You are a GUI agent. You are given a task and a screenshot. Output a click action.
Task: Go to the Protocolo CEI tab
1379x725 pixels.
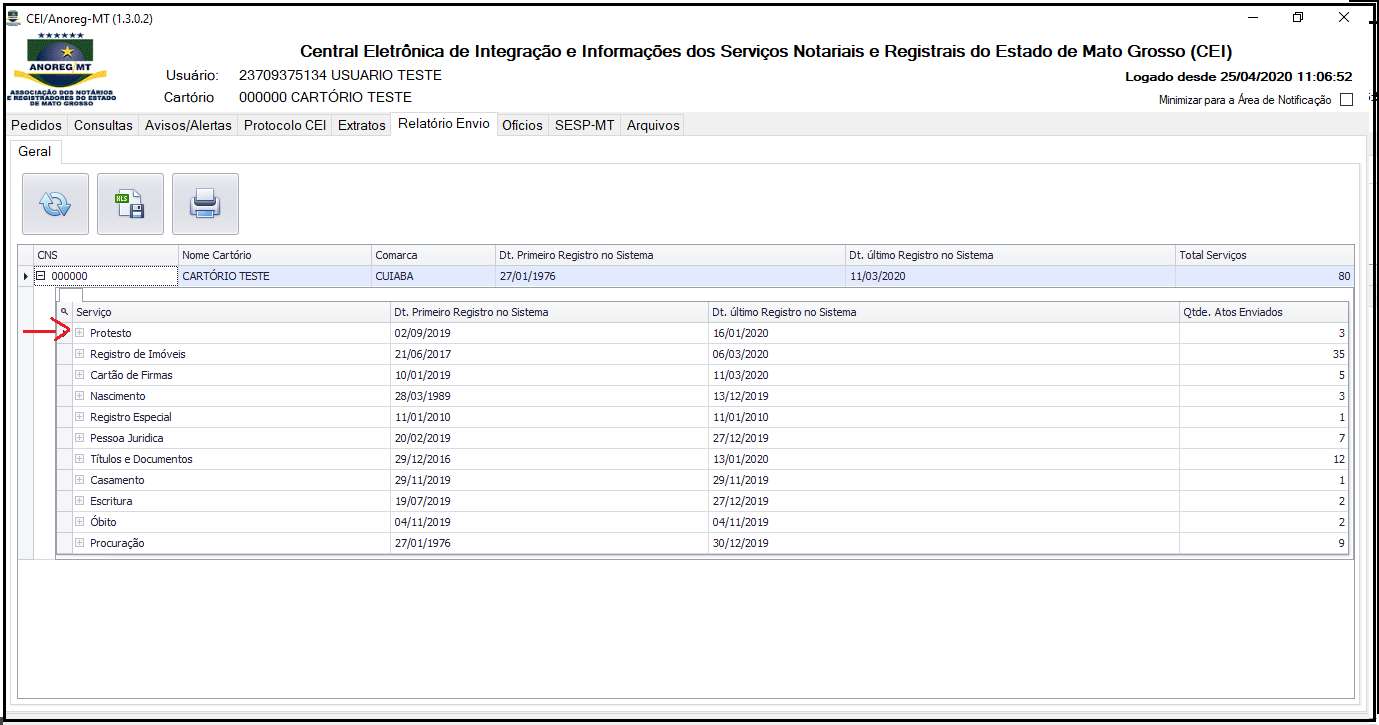[285, 125]
